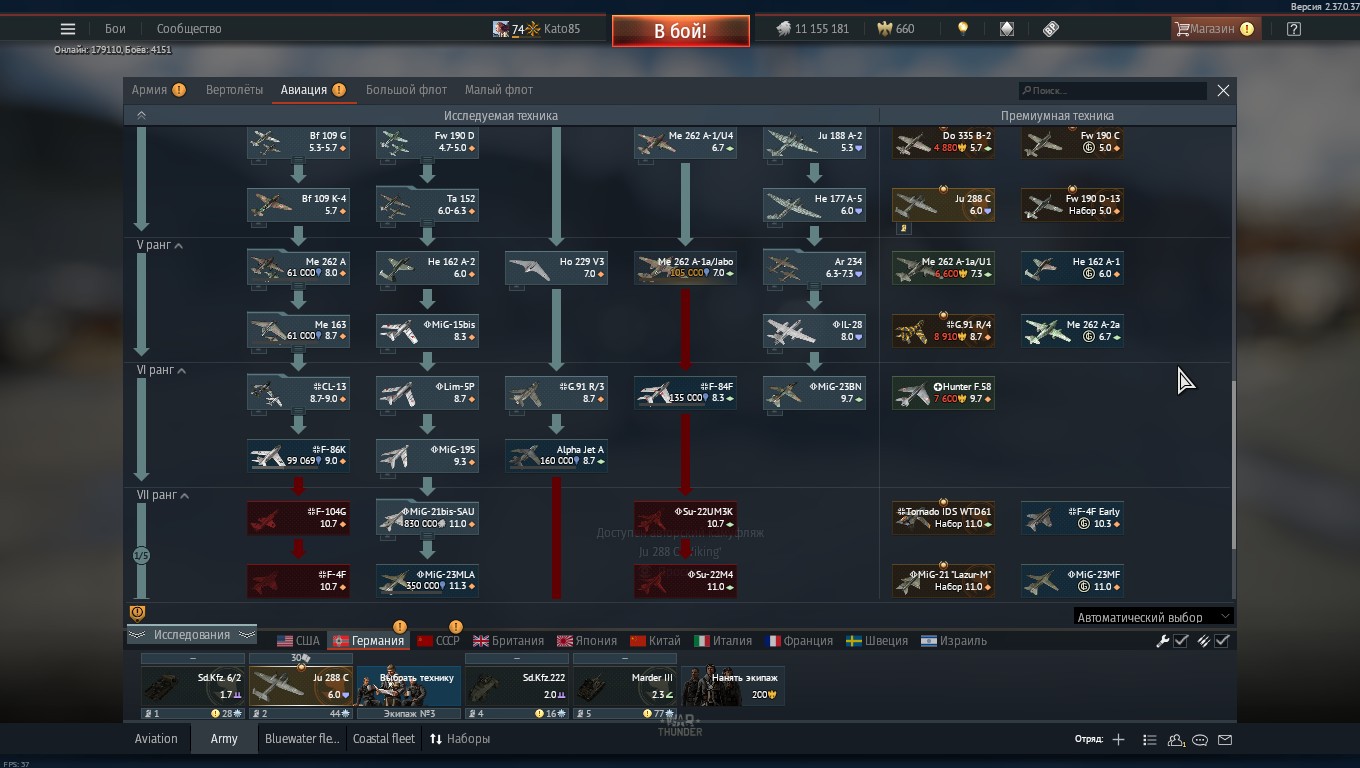The width and height of the screenshot is (1360, 768).
Task: Toggle the auto-refill ammo checkbox
Action: pos(1222,641)
